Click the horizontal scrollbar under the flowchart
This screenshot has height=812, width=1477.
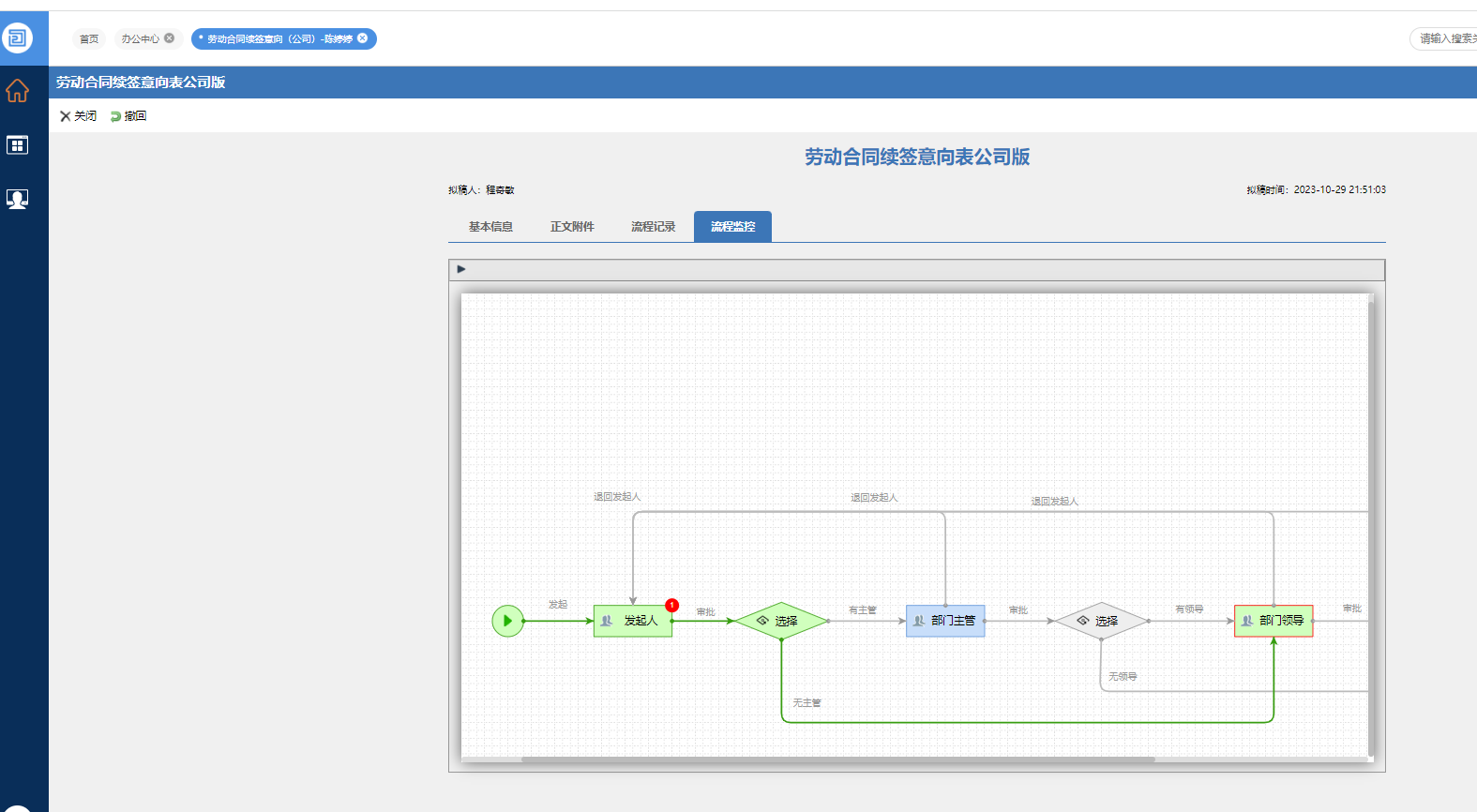837,759
